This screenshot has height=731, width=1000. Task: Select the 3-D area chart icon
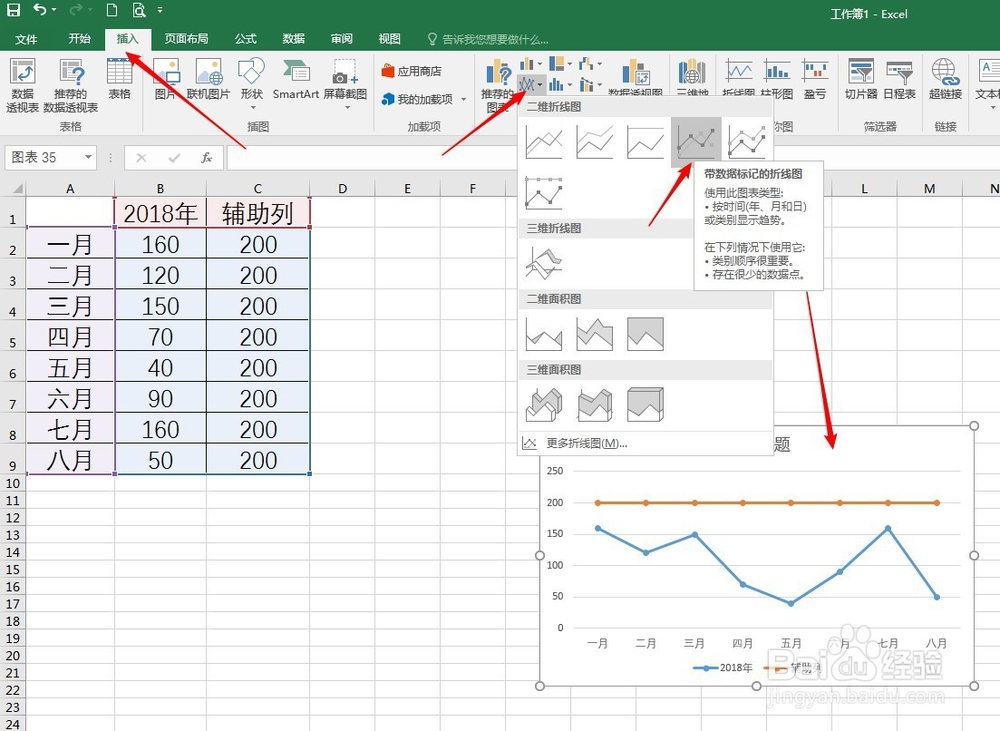tap(544, 404)
